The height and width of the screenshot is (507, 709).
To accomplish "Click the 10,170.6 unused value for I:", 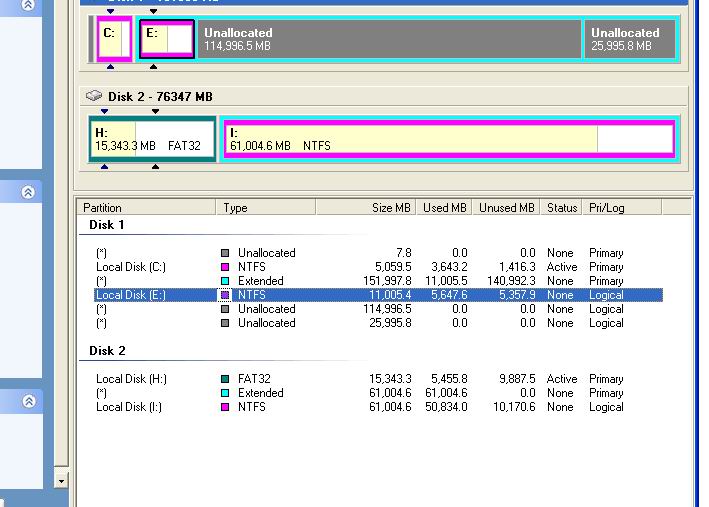I will pos(514,407).
